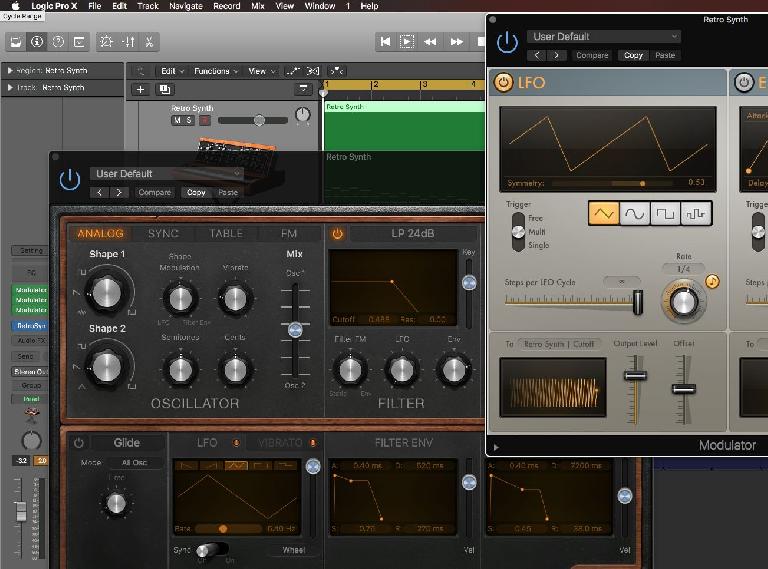Add new track with plus button
The image size is (768, 569).
tap(141, 89)
